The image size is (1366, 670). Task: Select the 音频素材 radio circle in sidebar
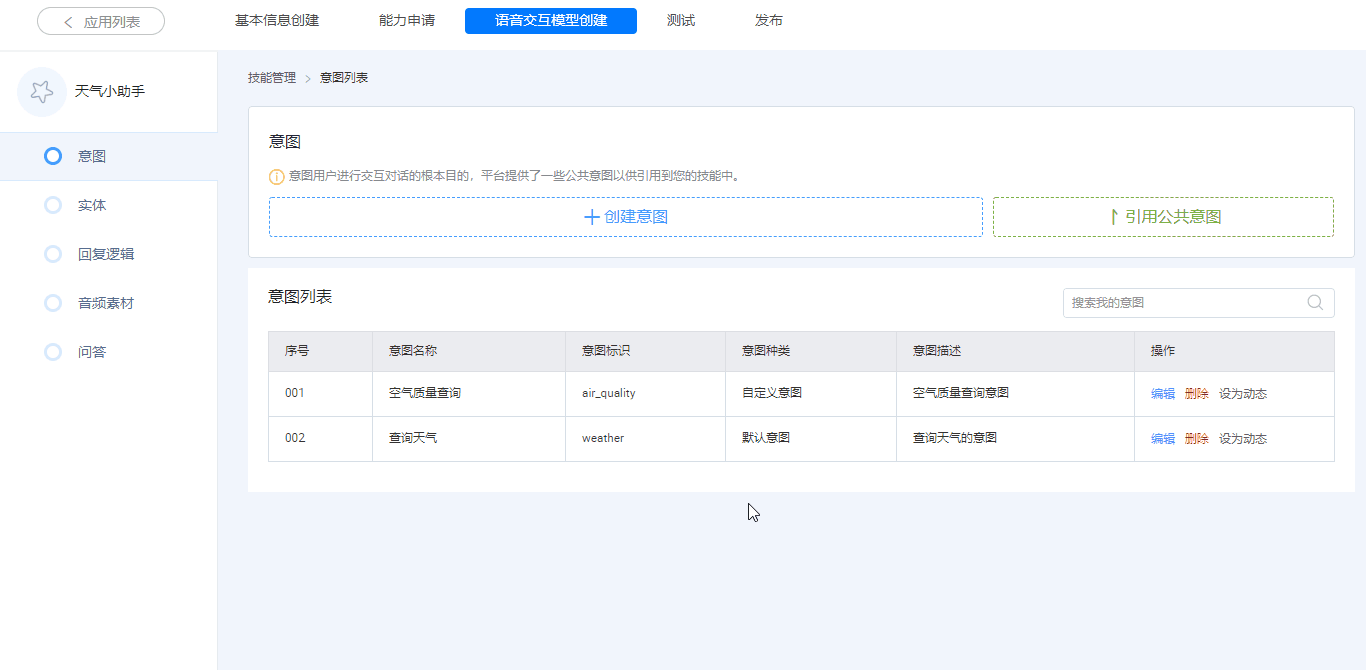click(x=53, y=303)
